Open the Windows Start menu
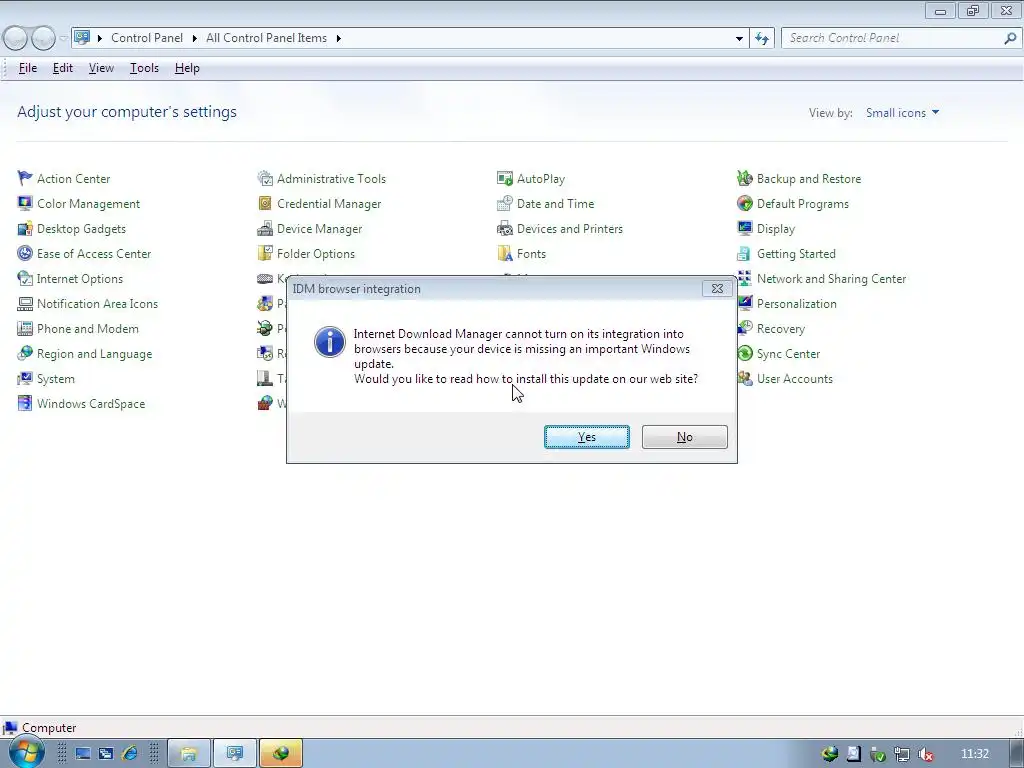The width and height of the screenshot is (1024, 768). tap(26, 753)
